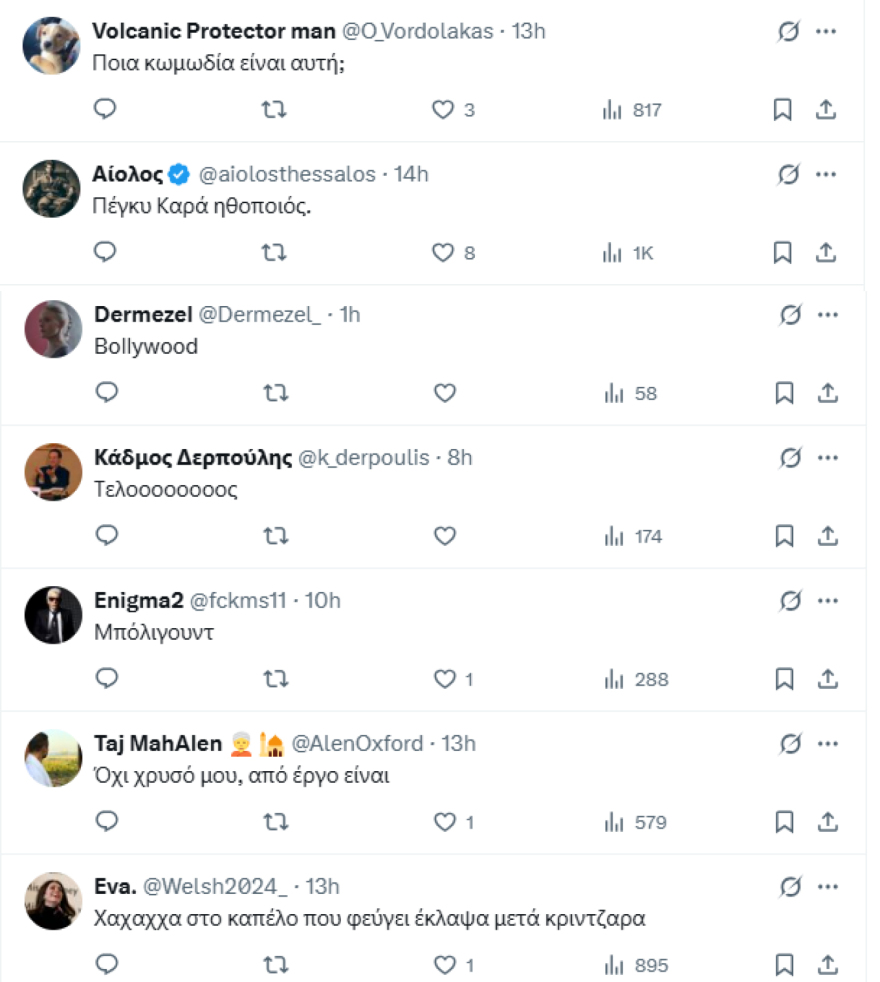Like Κάδμος Δερπούλης's tweet

444,536
